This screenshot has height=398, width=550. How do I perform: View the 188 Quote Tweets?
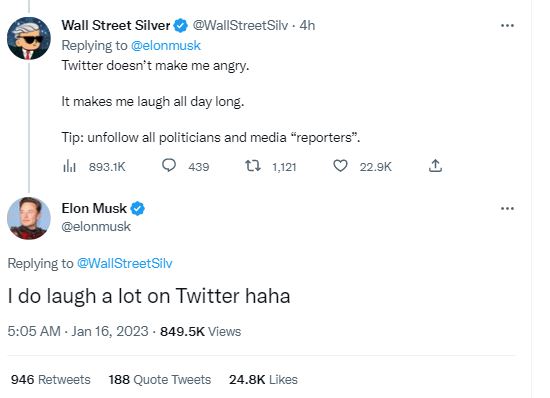[160, 379]
